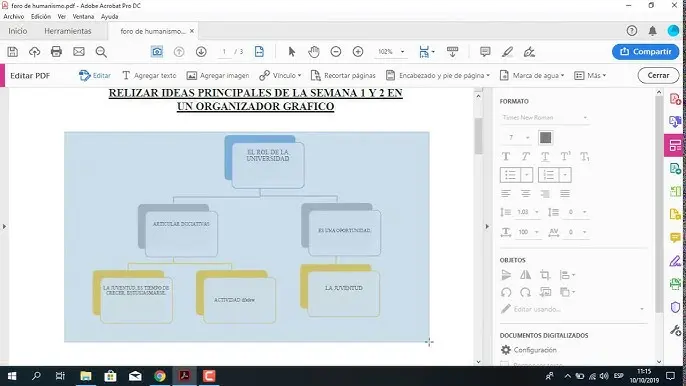The height and width of the screenshot is (386, 686).
Task: Switch to the Inicio tab
Action: click(18, 31)
